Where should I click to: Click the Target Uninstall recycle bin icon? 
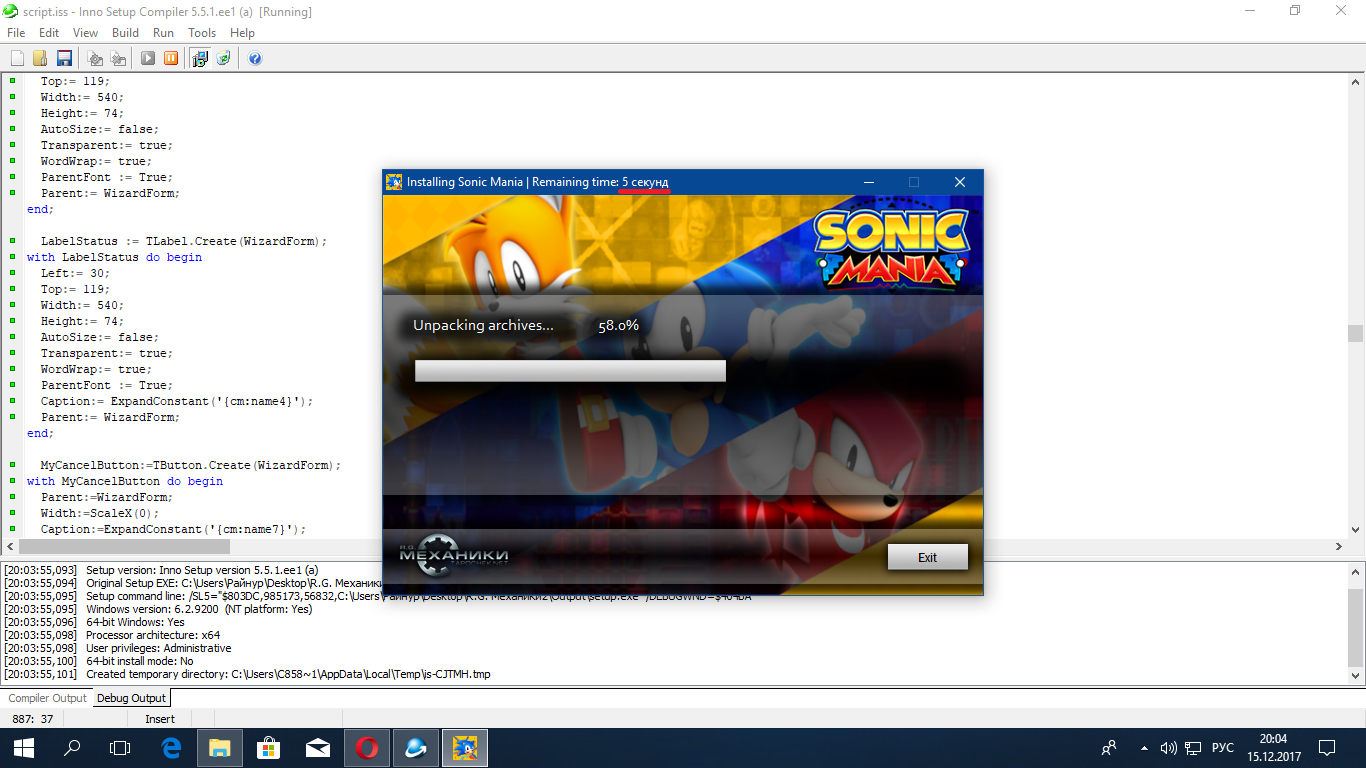(x=223, y=58)
